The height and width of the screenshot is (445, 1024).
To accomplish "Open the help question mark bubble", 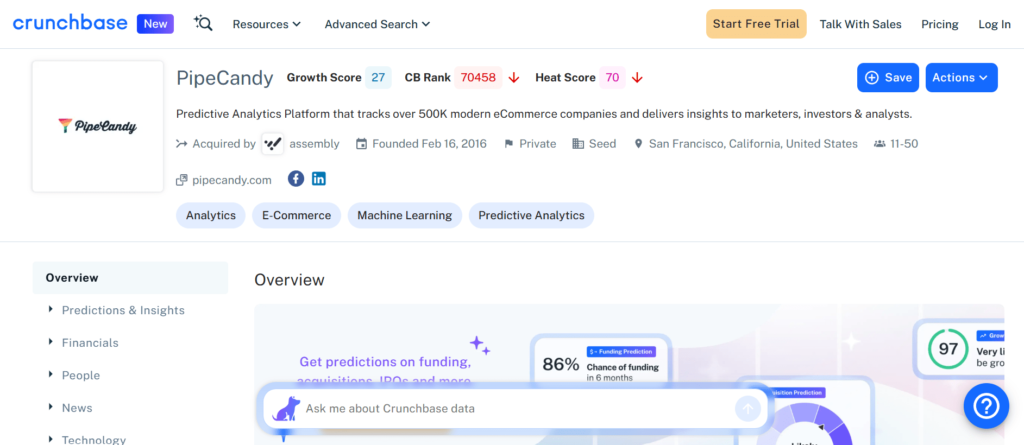I will tap(985, 406).
